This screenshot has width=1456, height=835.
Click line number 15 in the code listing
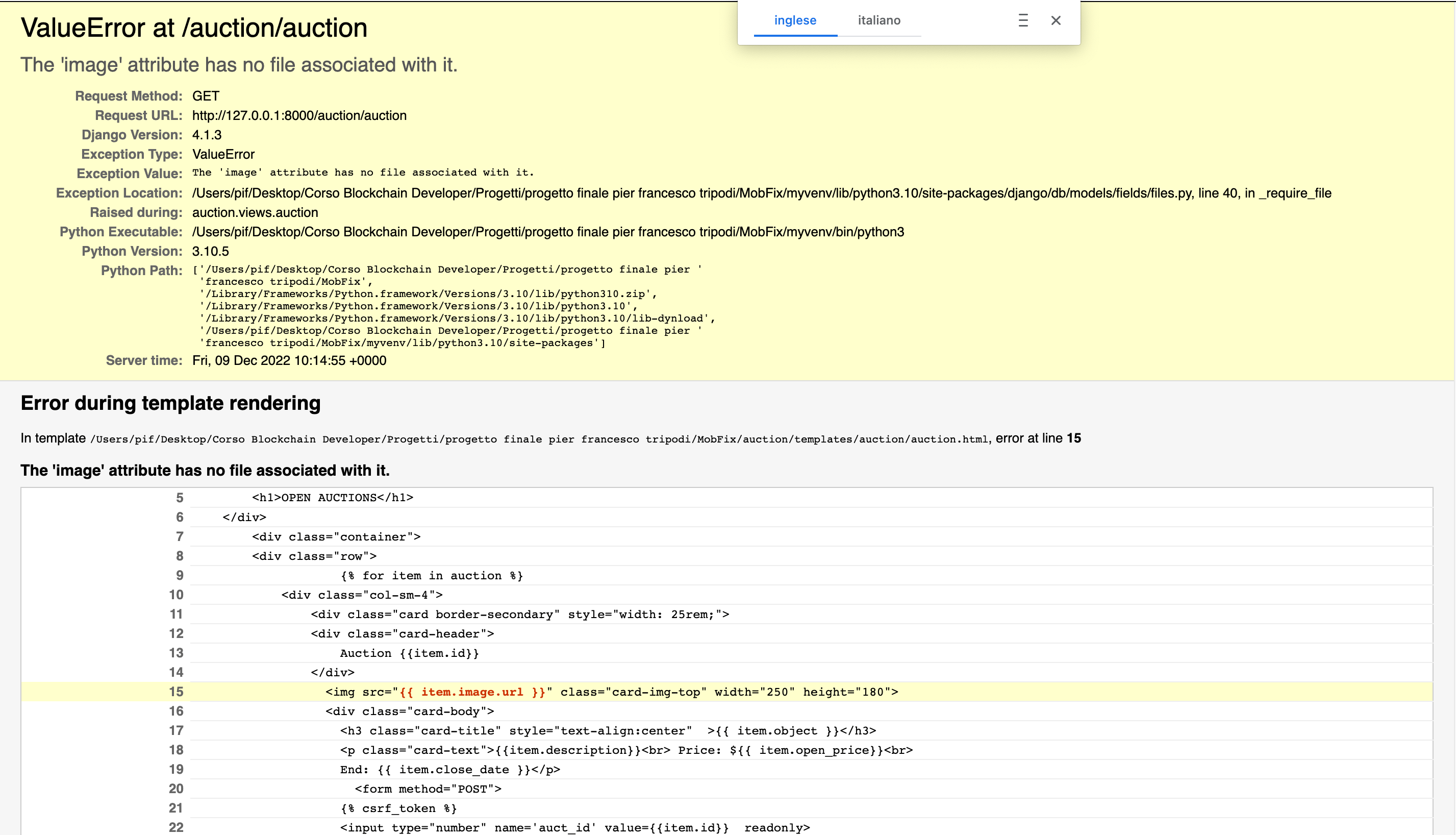coord(177,692)
